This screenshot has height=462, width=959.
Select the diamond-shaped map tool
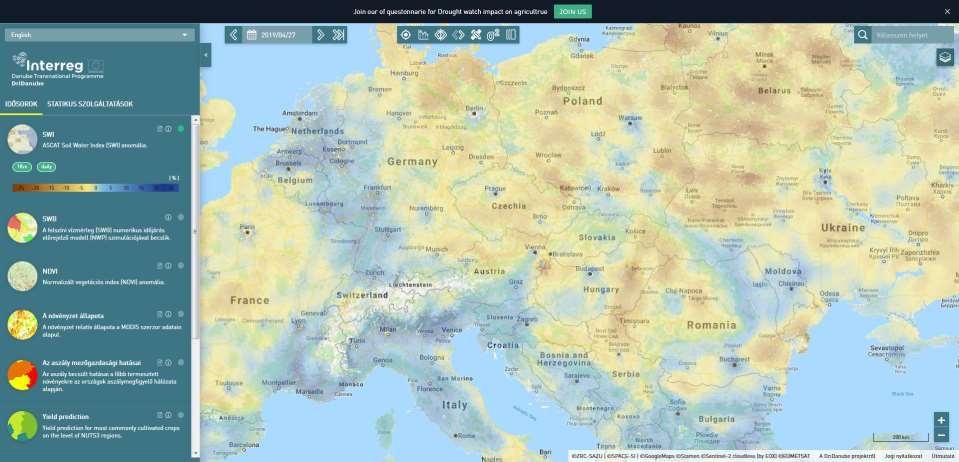[441, 35]
